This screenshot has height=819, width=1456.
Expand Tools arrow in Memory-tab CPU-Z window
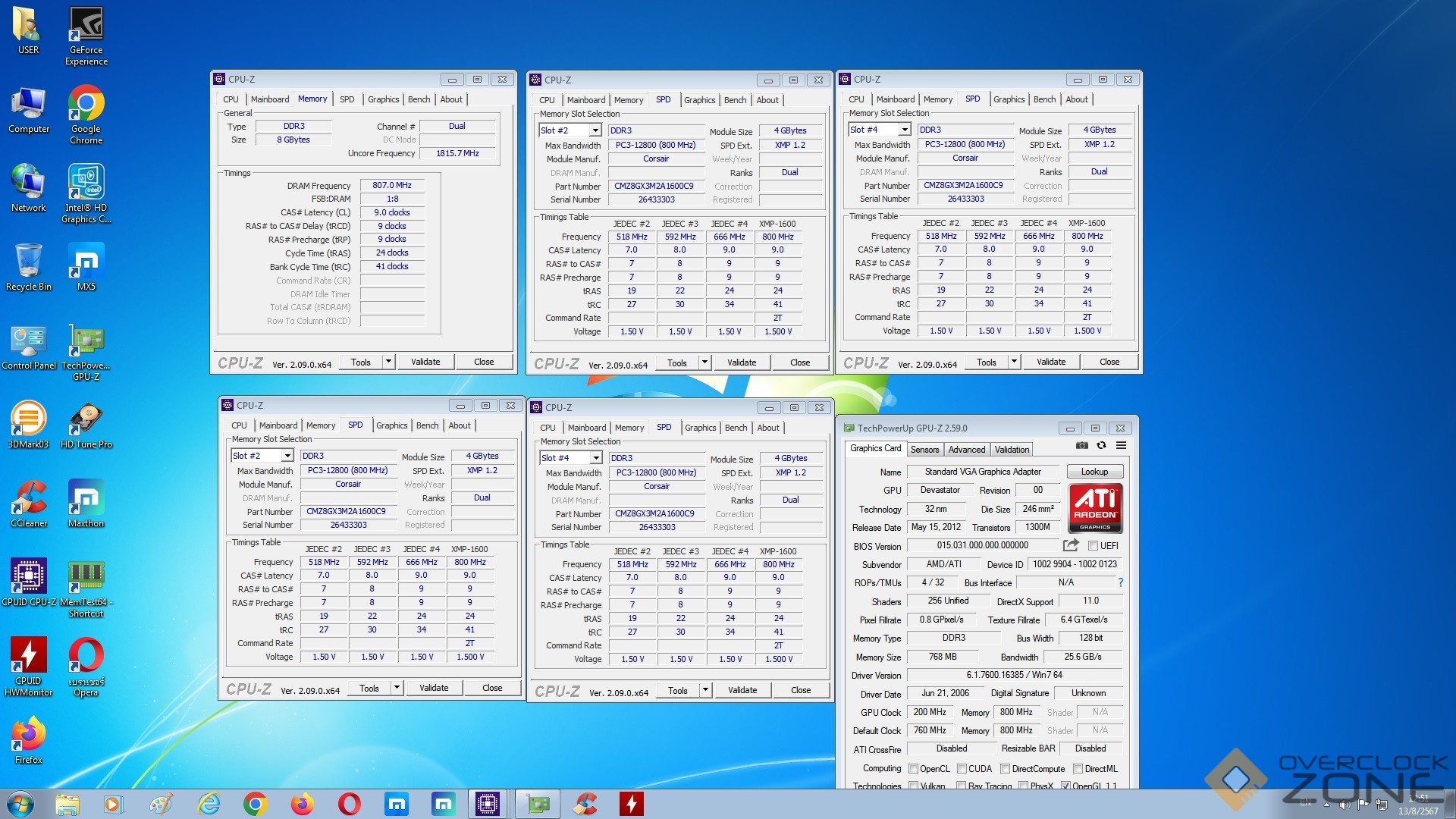[388, 362]
